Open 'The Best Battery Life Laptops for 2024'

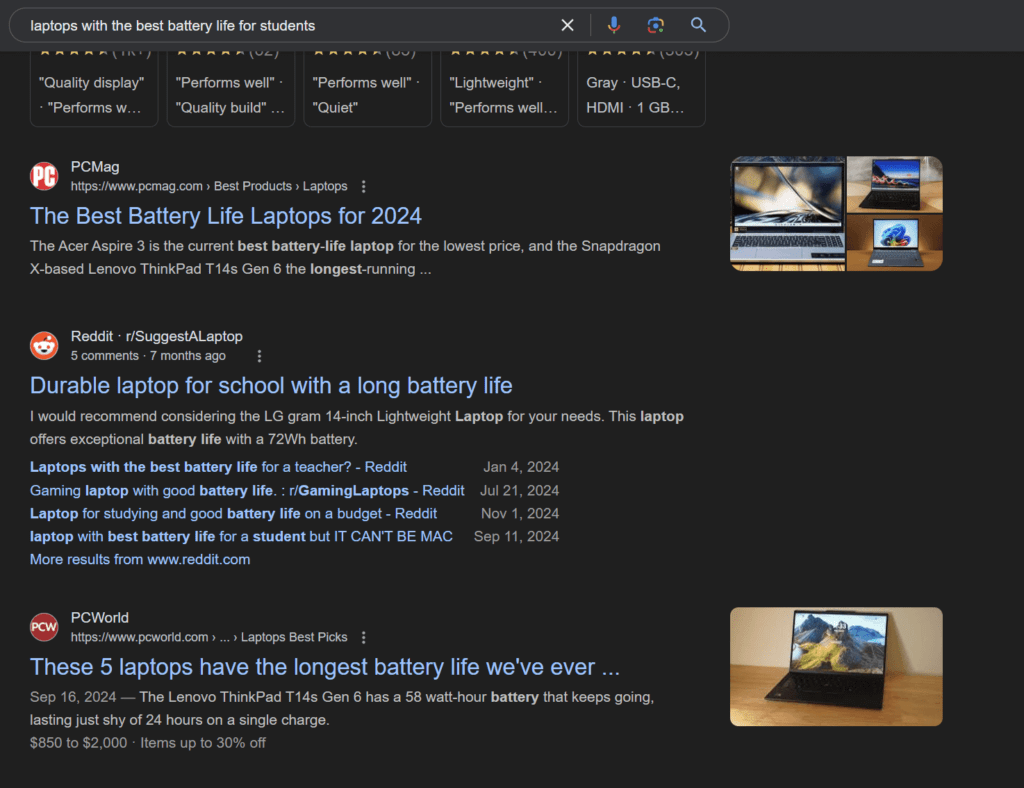[226, 216]
